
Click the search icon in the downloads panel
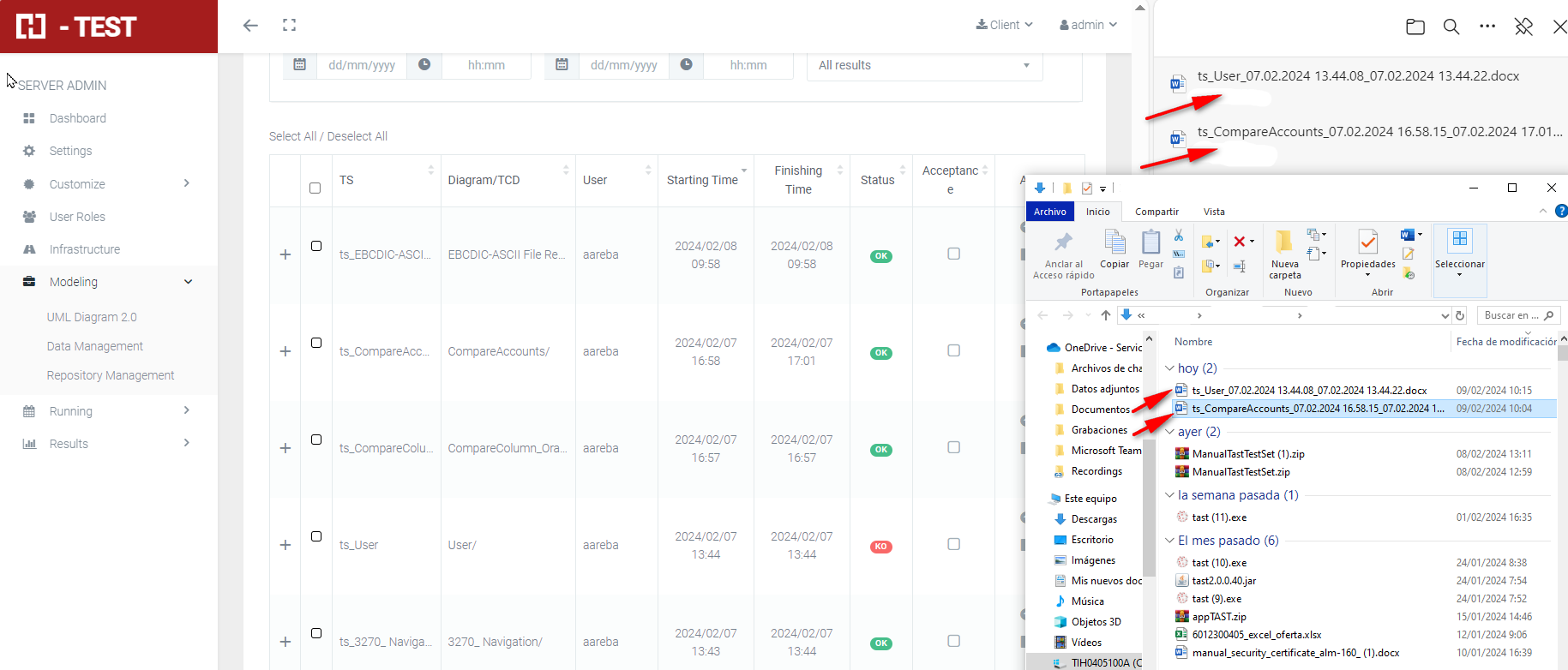click(1451, 27)
